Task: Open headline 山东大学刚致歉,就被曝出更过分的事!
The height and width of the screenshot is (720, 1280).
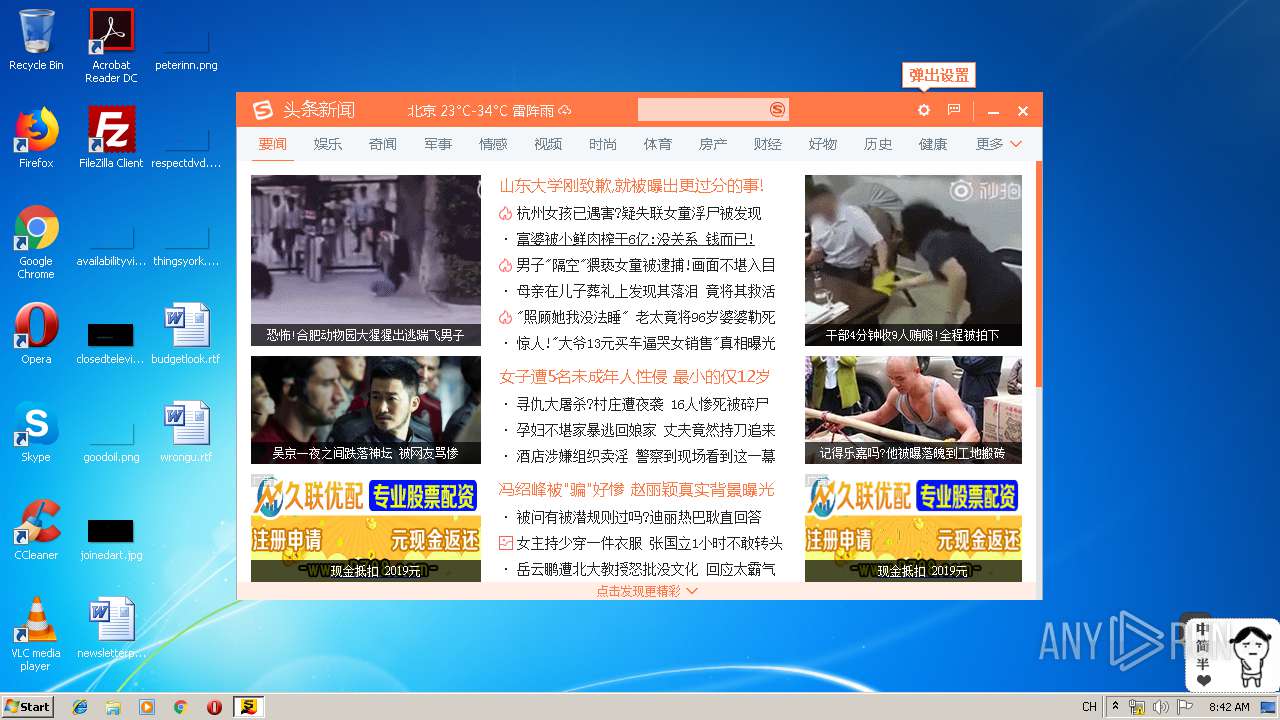Action: [x=631, y=186]
